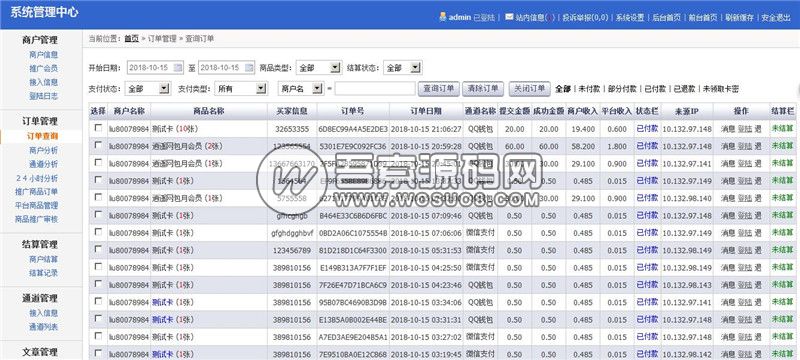This screenshot has width=800, height=360.
Task: Filter orders by 已付款 link above table
Action: point(655,89)
